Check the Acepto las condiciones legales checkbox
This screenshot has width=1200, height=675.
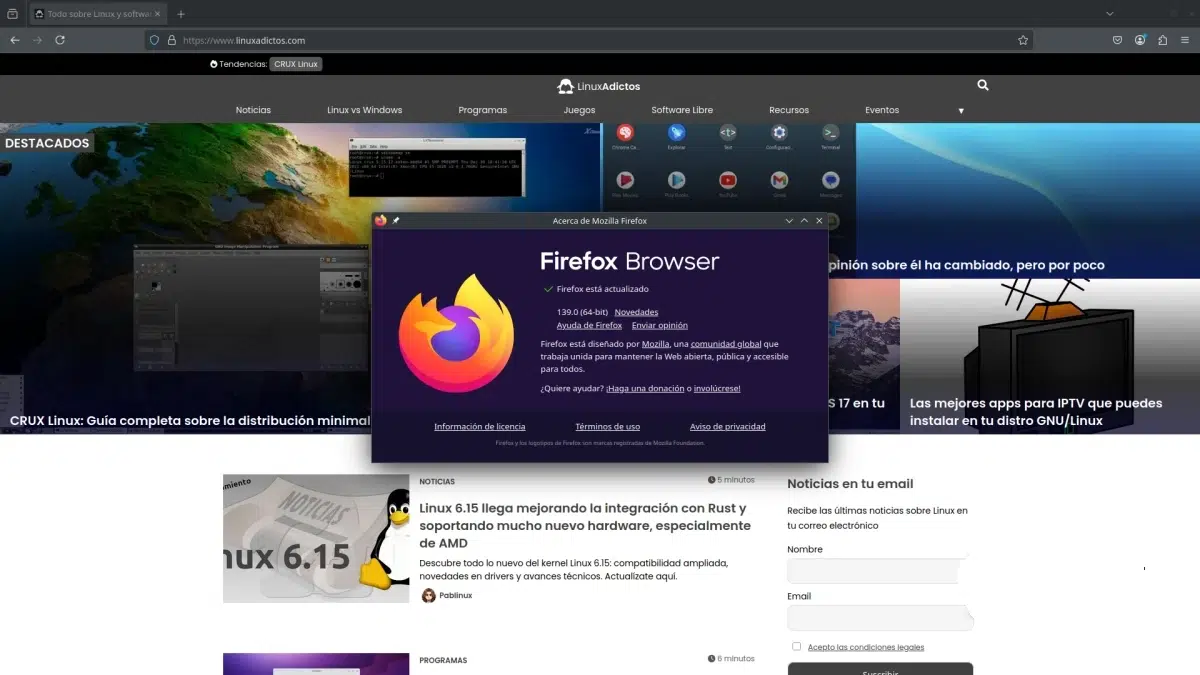tap(796, 646)
